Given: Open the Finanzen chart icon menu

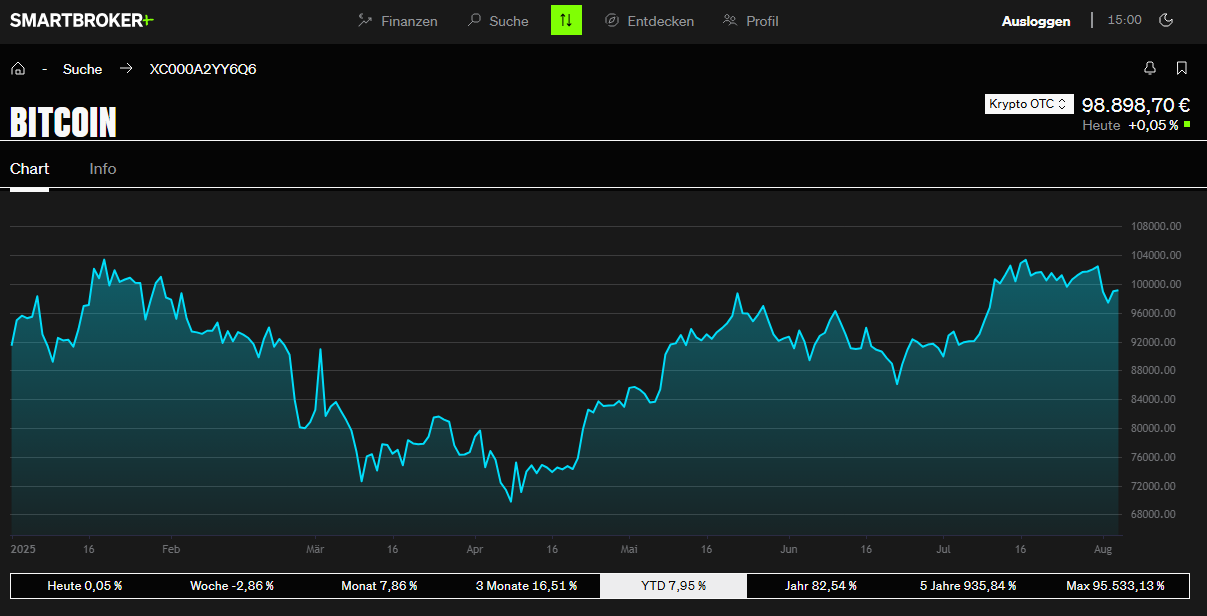Looking at the screenshot, I should [x=397, y=21].
